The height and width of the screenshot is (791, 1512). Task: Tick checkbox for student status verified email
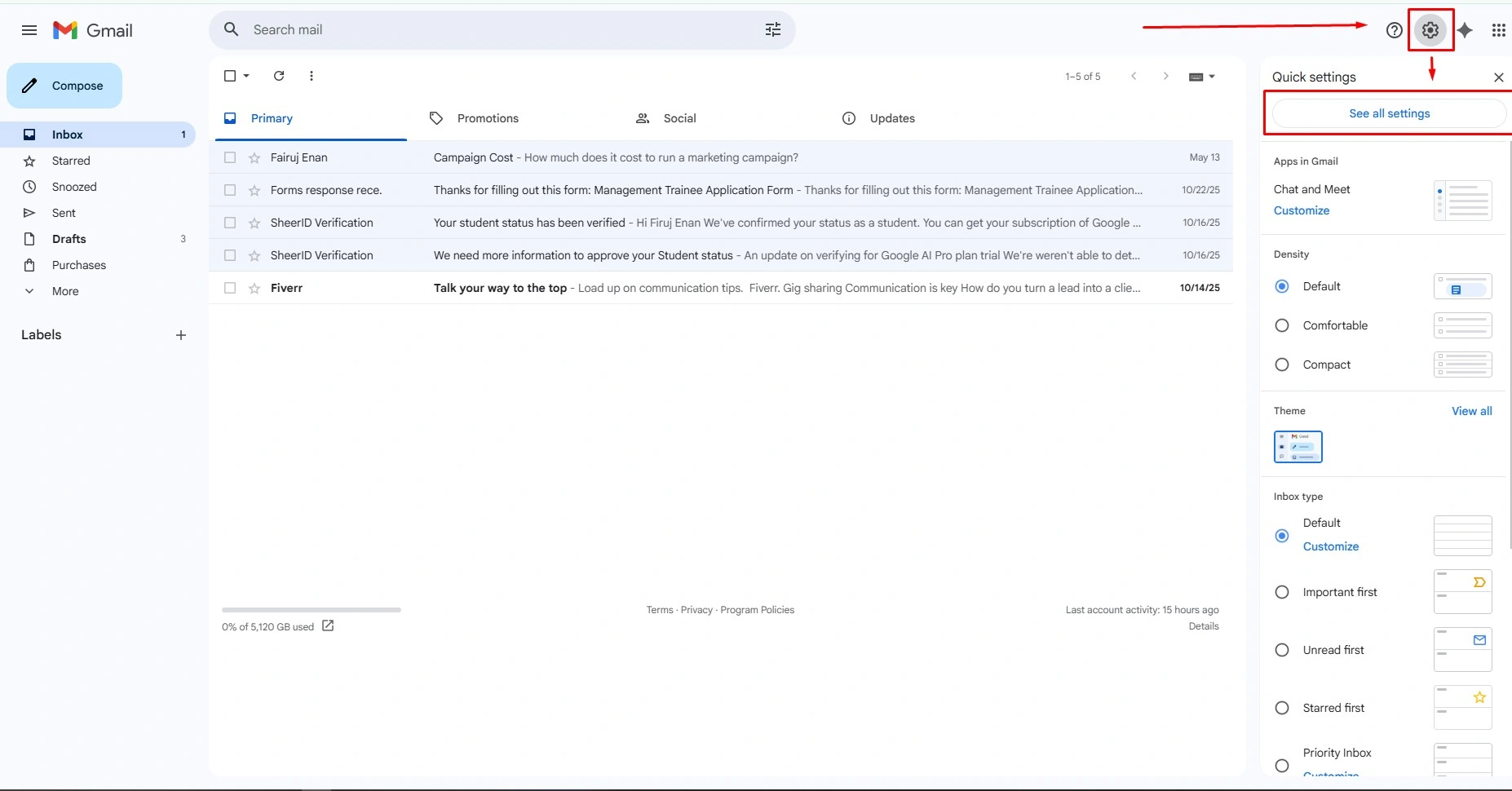click(x=230, y=223)
